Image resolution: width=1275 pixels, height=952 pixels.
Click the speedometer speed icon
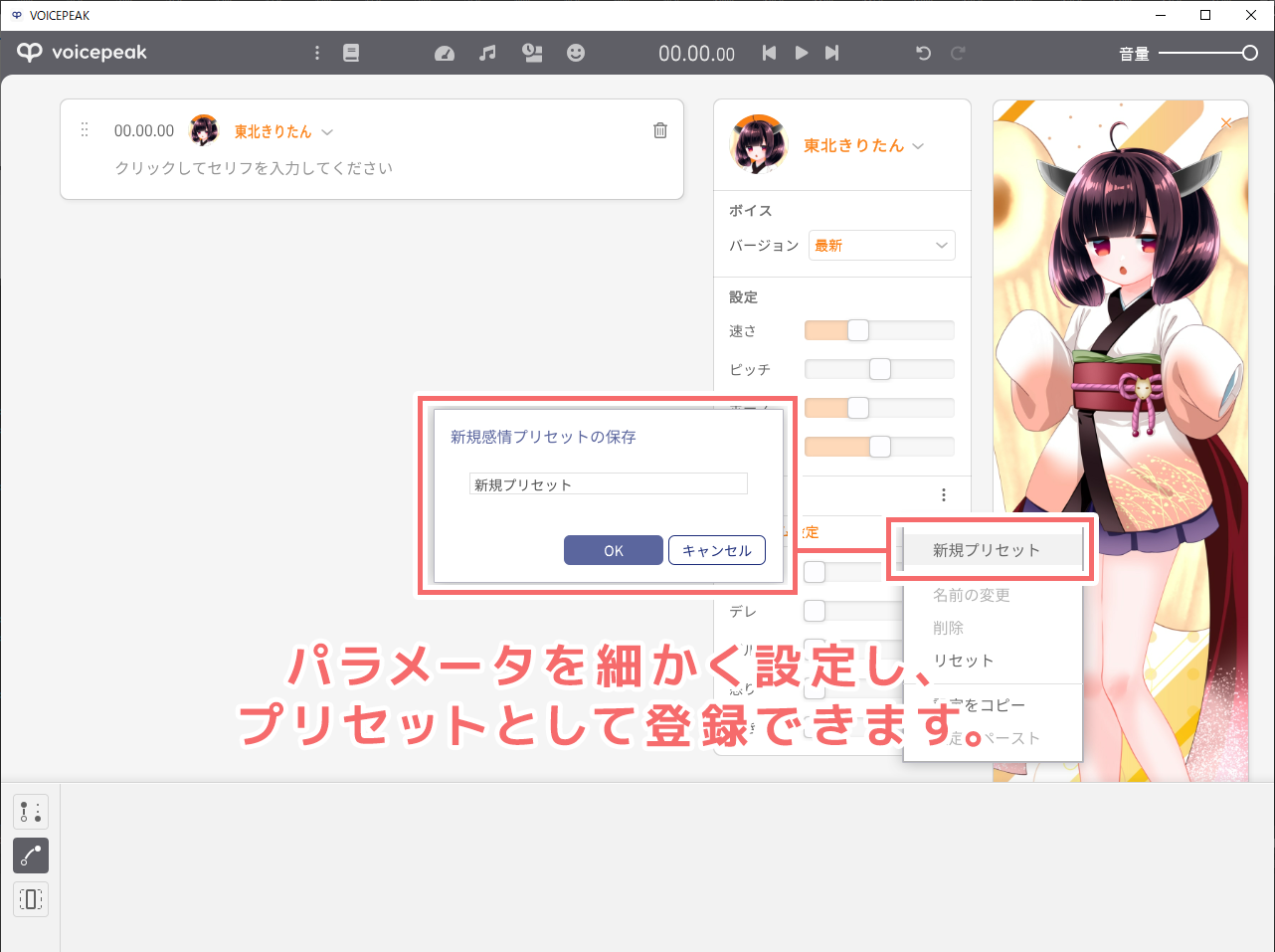[445, 53]
